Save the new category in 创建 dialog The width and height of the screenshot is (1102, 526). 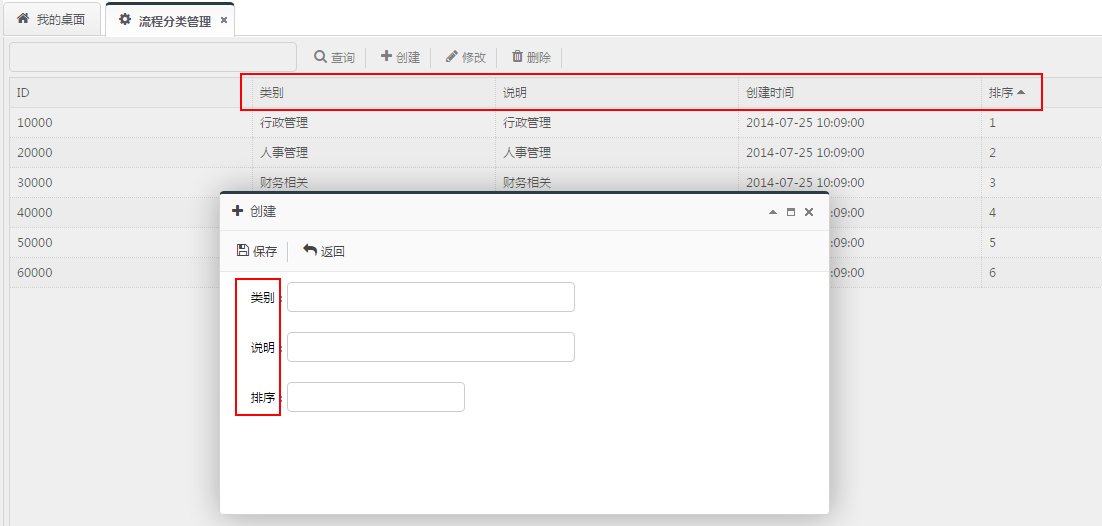click(x=257, y=251)
